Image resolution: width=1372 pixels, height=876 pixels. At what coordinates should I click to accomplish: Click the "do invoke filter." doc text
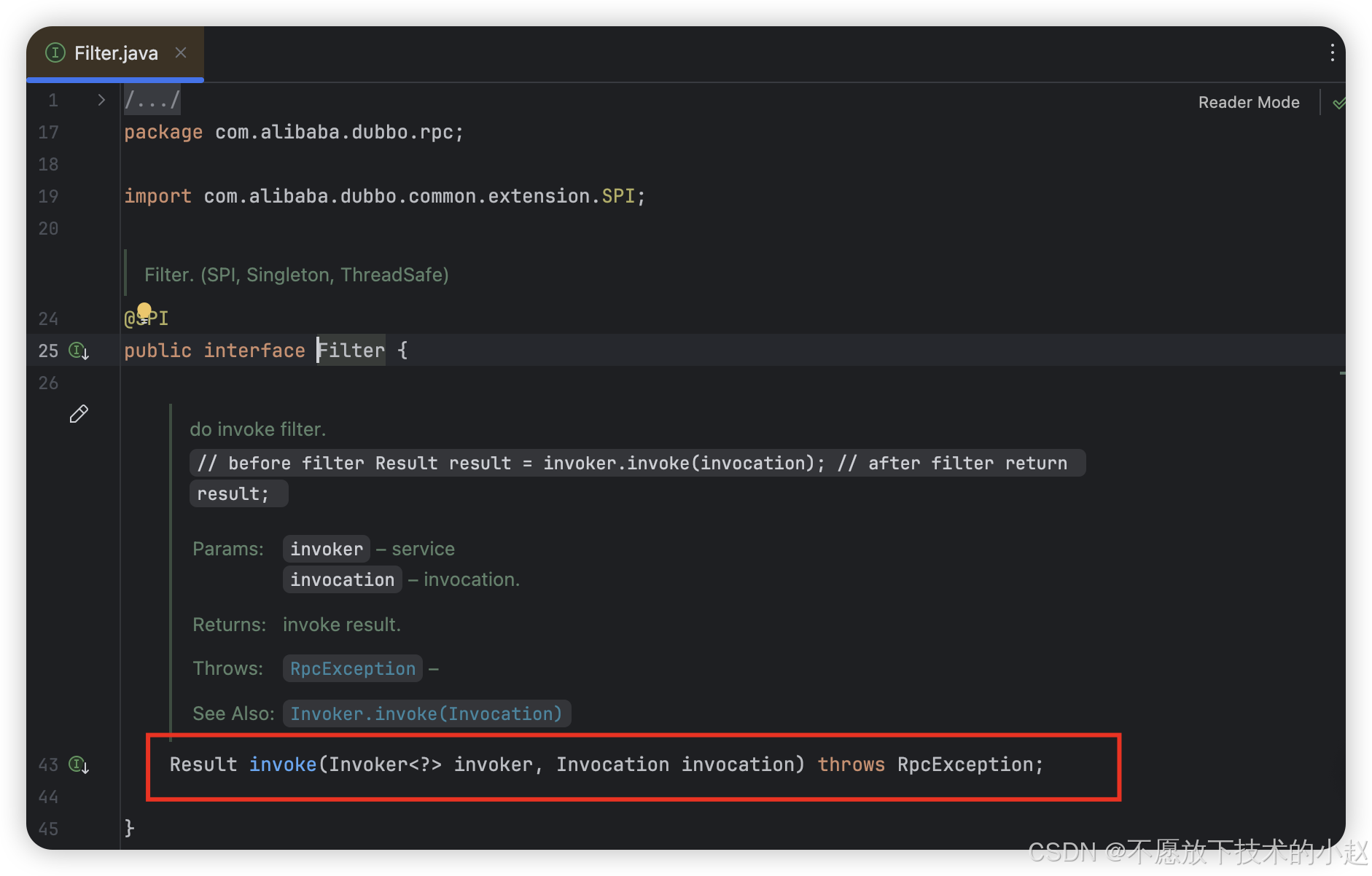[257, 429]
